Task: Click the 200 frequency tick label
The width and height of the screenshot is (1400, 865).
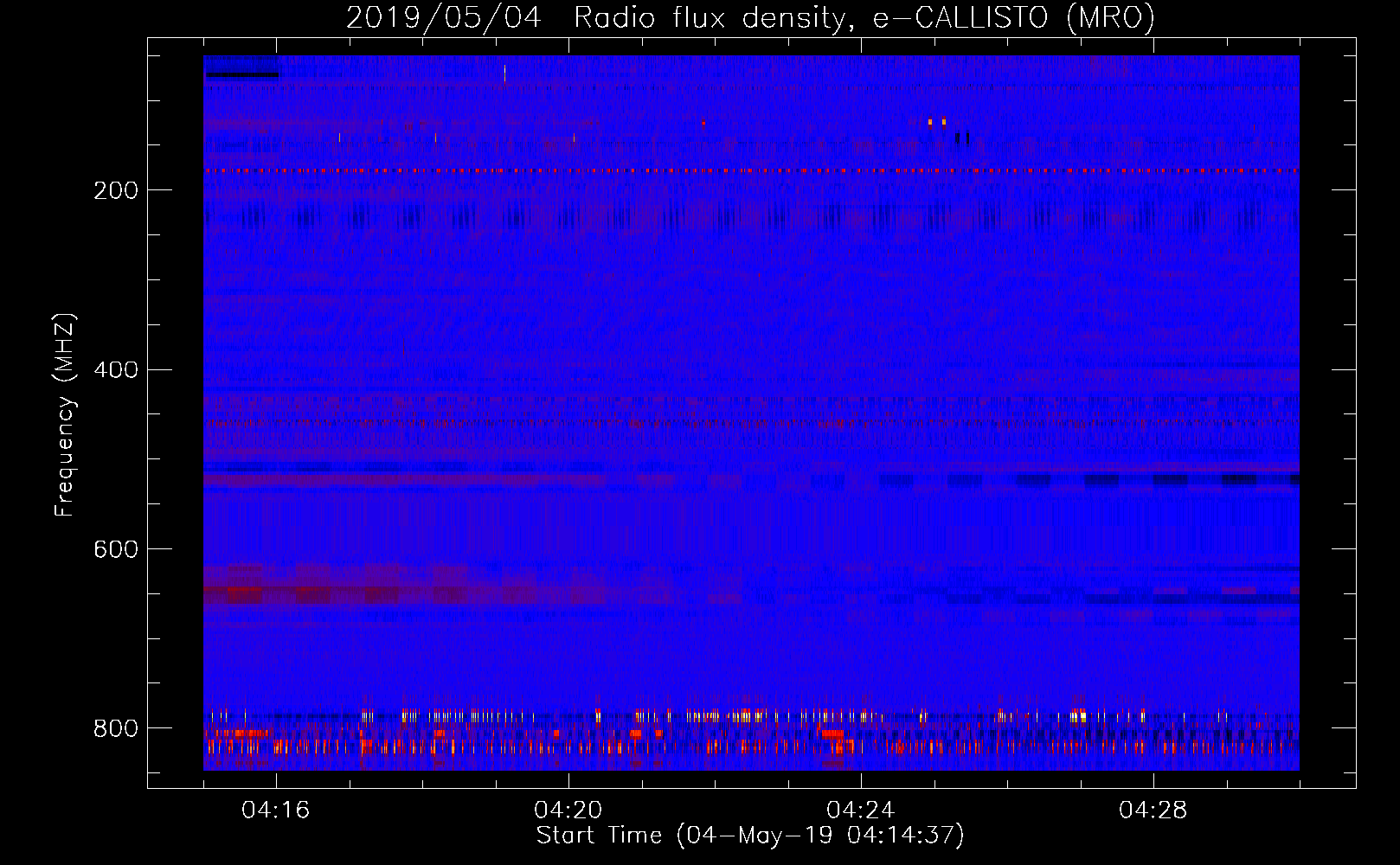Action: (x=116, y=190)
